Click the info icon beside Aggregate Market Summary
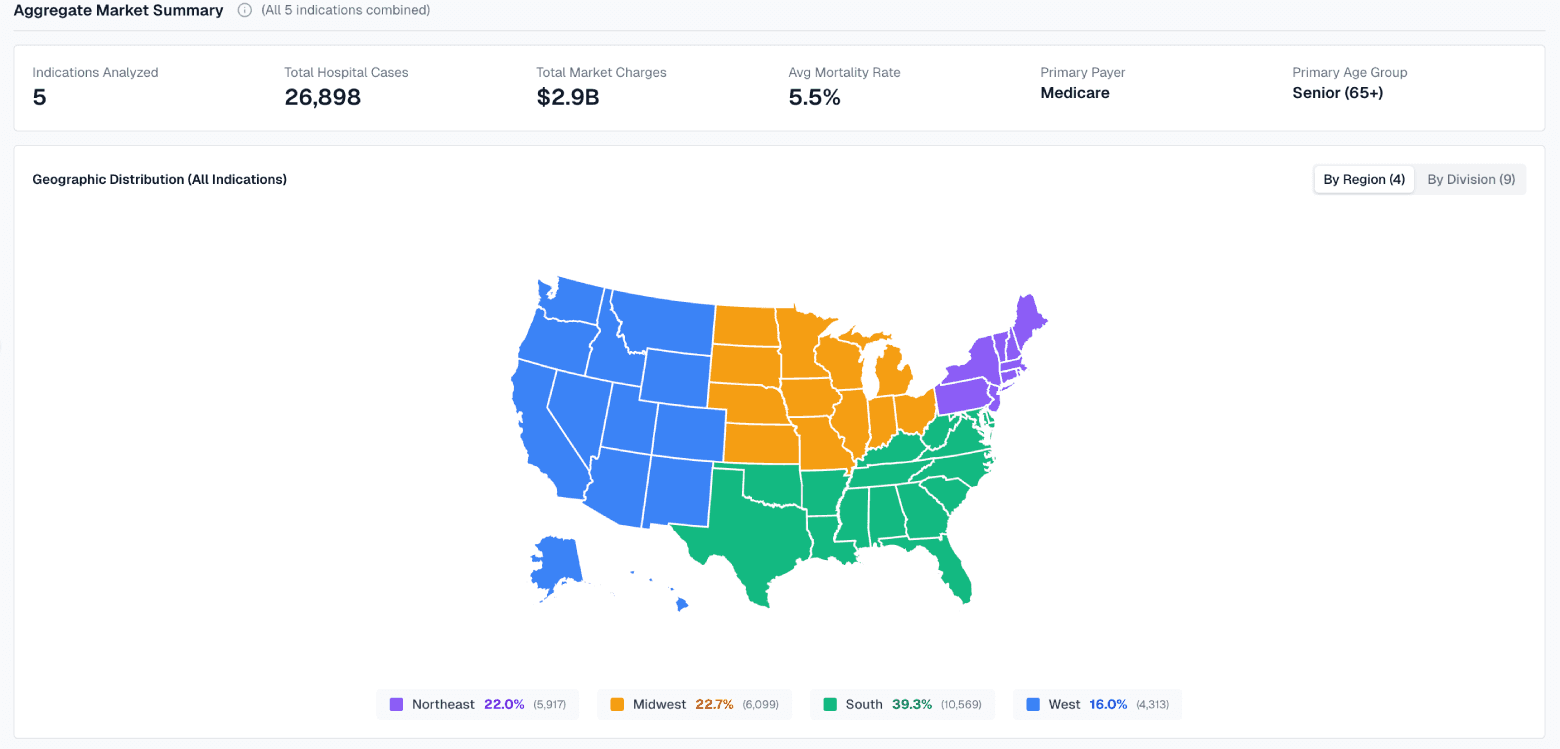 [x=243, y=10]
